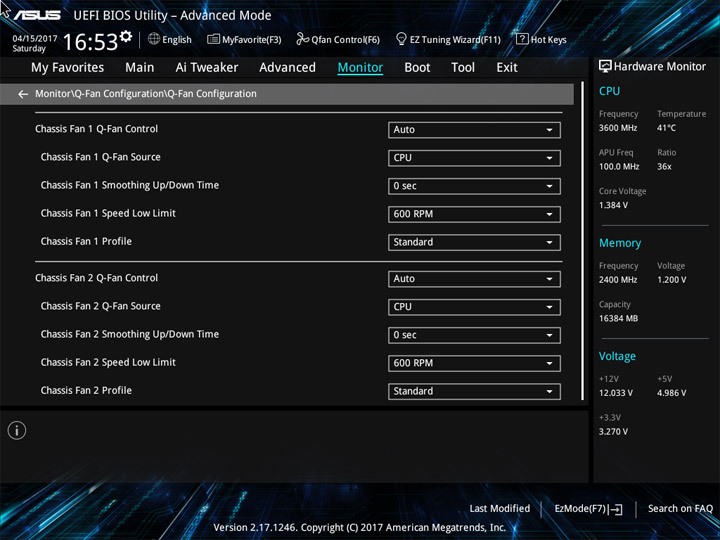Click the Hot Keys question mark icon
Screen dimensions: 720x540
coord(522,39)
